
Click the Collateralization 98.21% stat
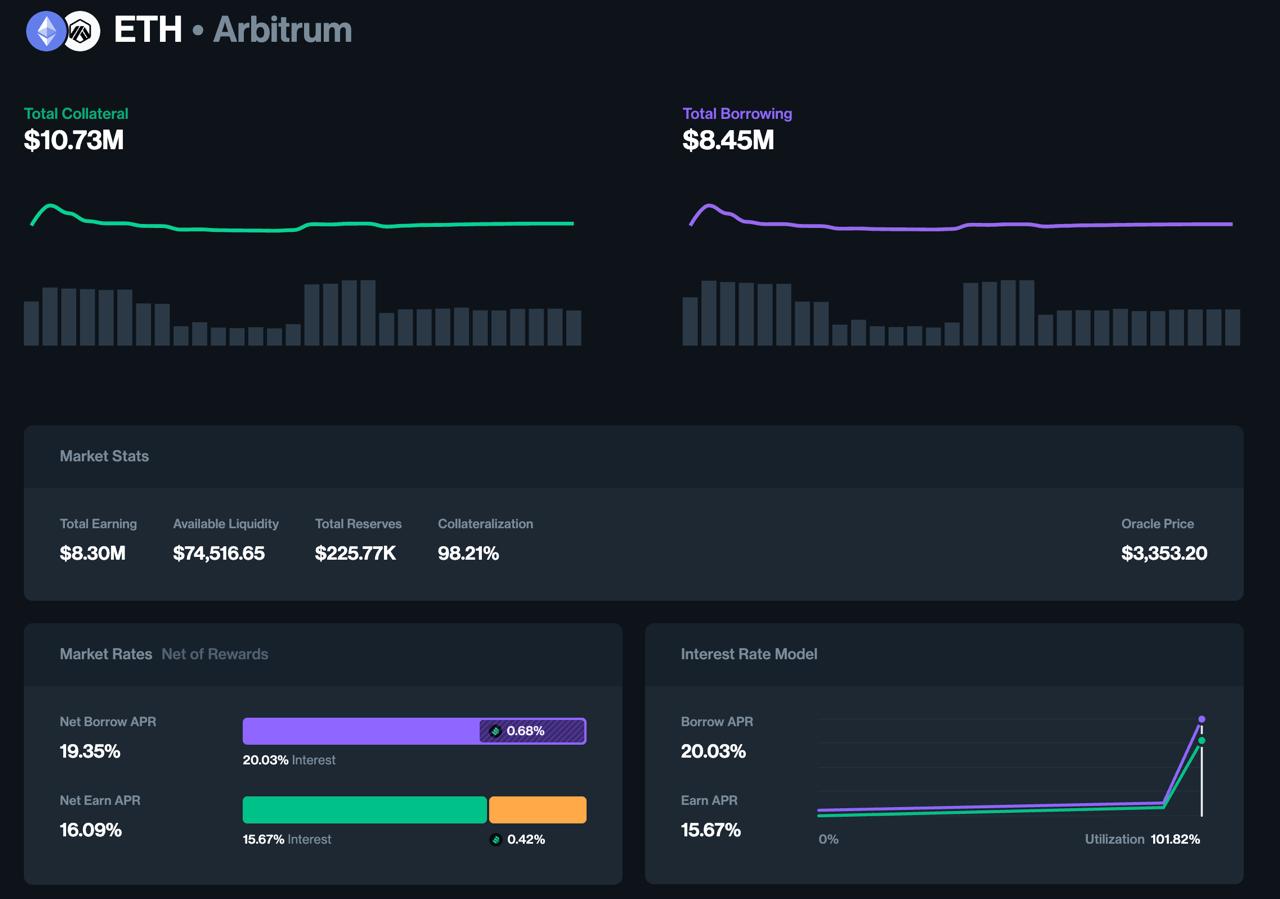pyautogui.click(x=468, y=553)
